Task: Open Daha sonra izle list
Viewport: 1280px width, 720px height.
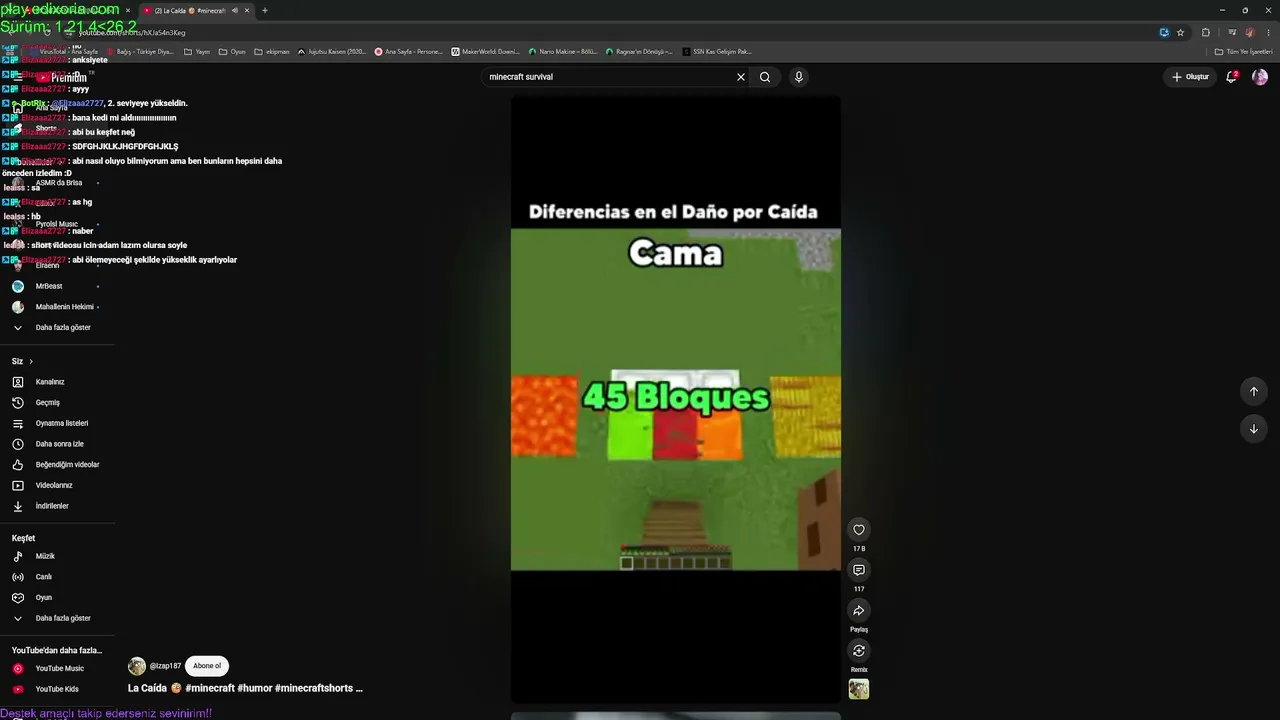Action: point(58,444)
